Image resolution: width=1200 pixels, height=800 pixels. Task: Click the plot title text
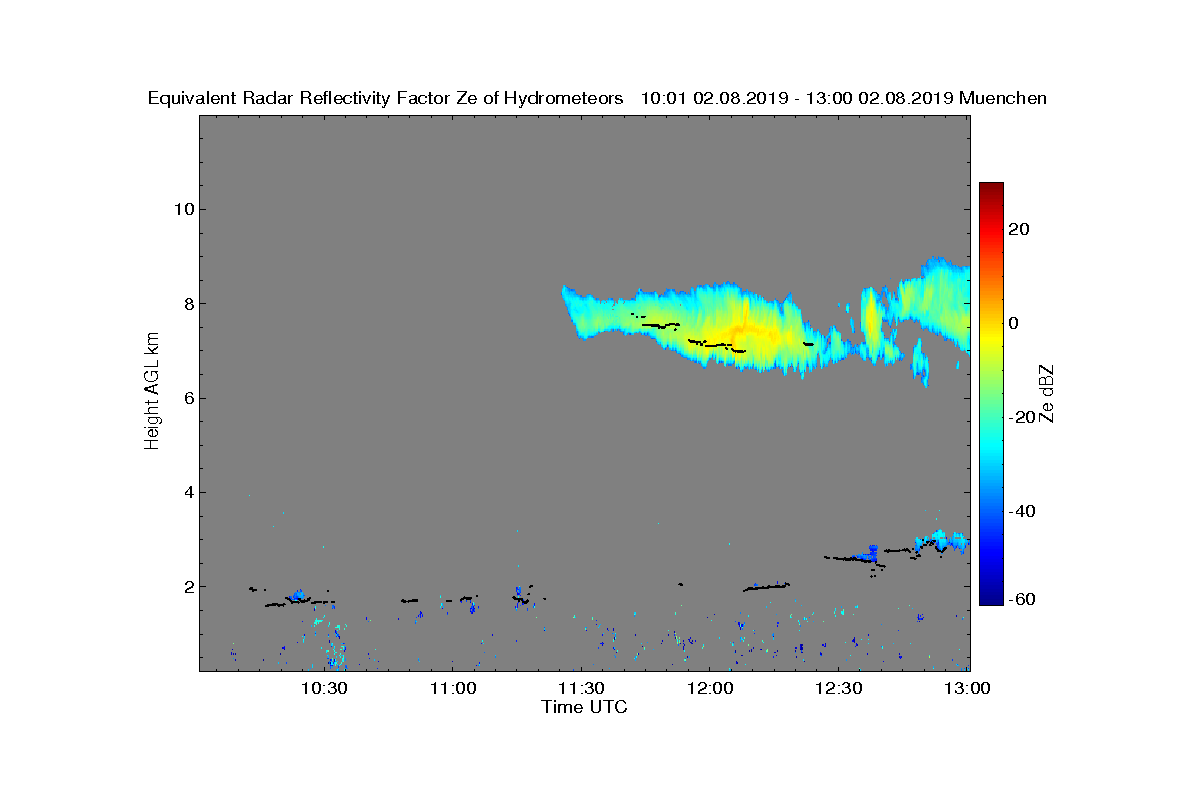point(597,98)
